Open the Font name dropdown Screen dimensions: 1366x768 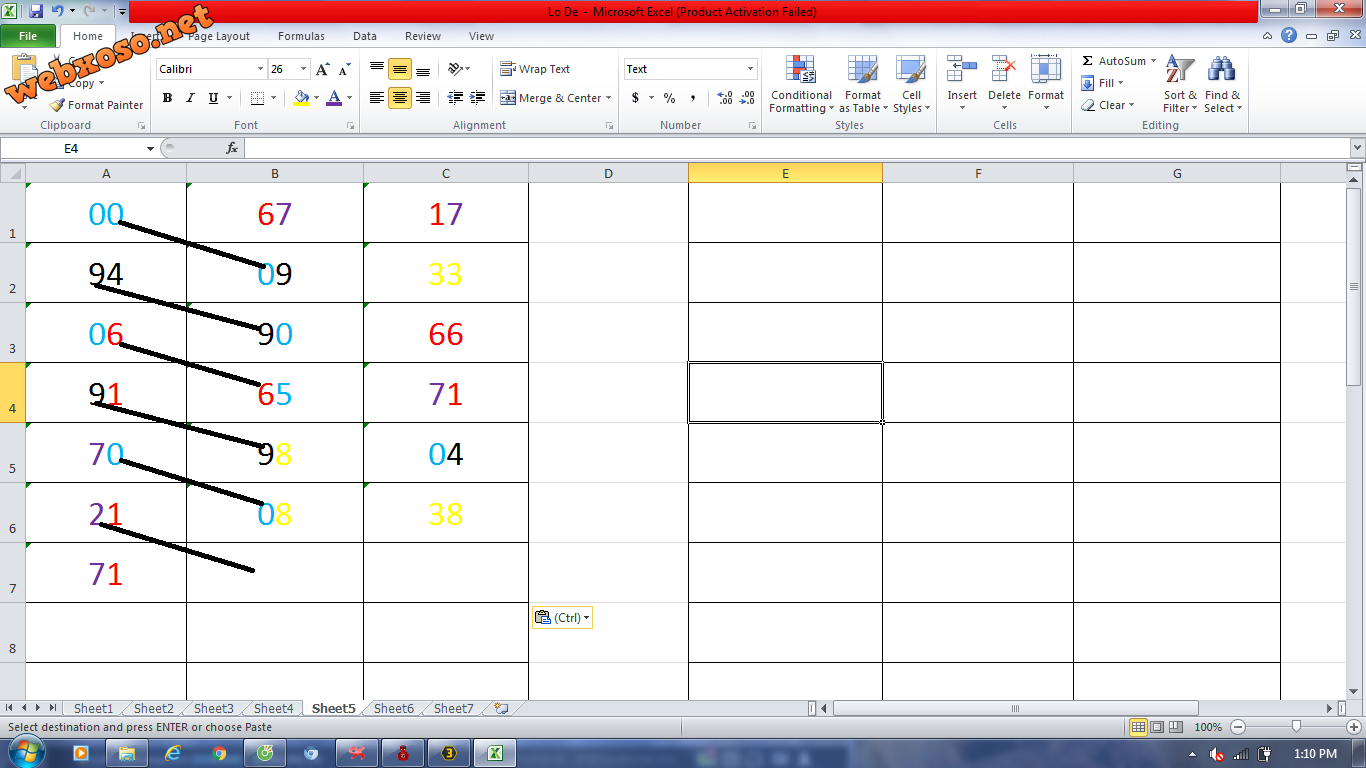(x=260, y=69)
